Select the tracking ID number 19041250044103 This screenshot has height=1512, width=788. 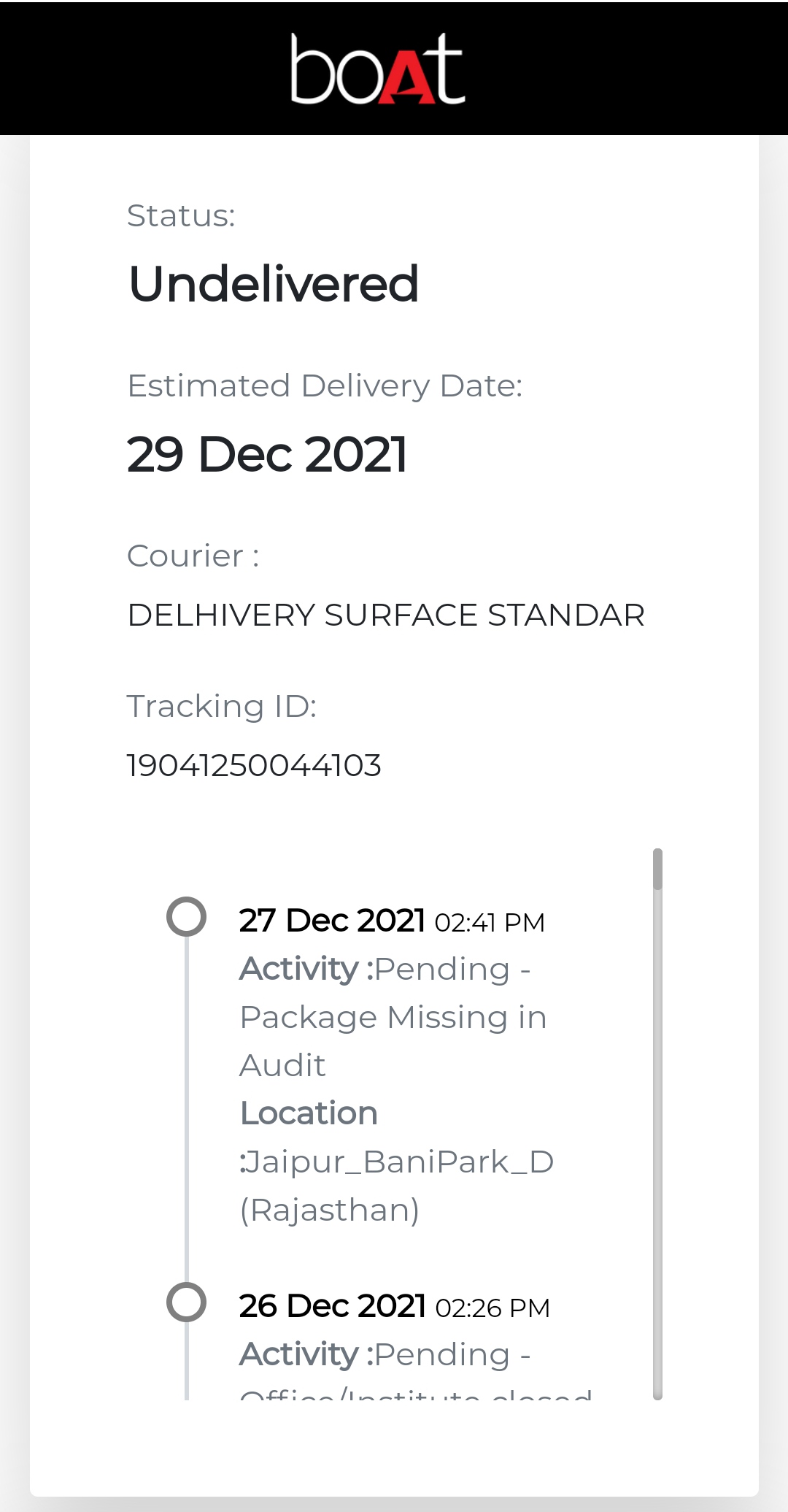[254, 766]
